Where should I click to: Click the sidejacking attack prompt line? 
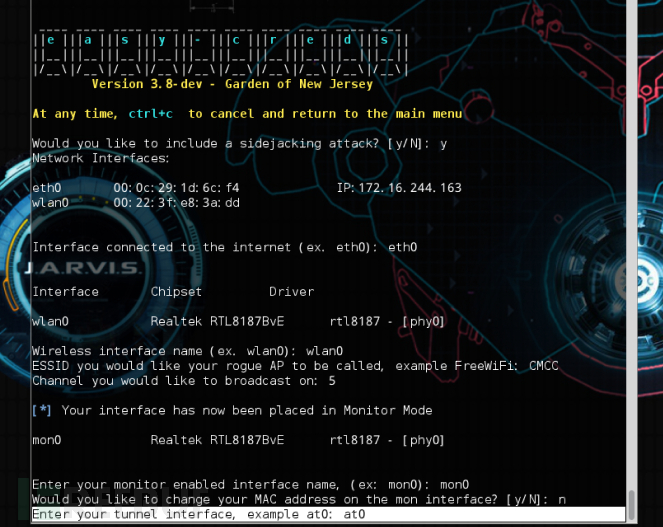click(x=239, y=144)
